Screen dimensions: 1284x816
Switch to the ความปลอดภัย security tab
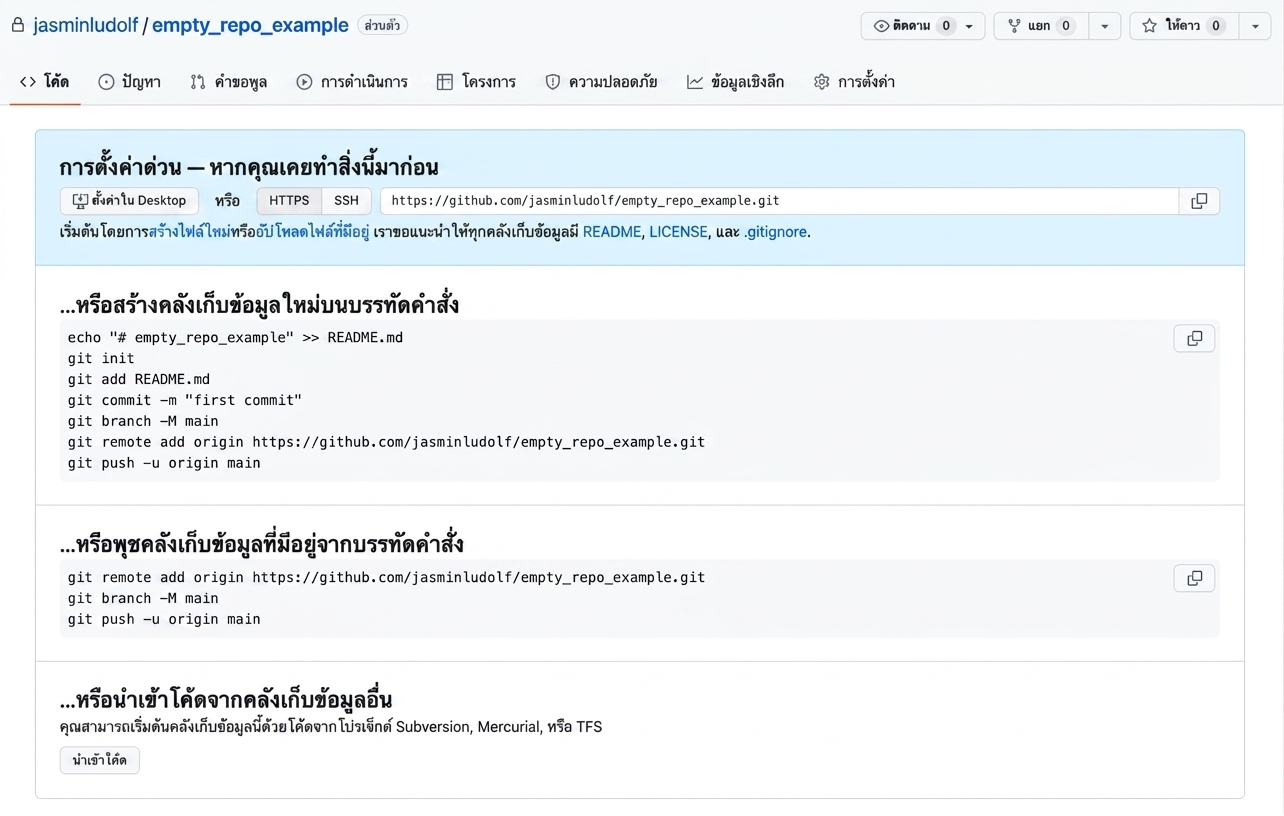[601, 82]
